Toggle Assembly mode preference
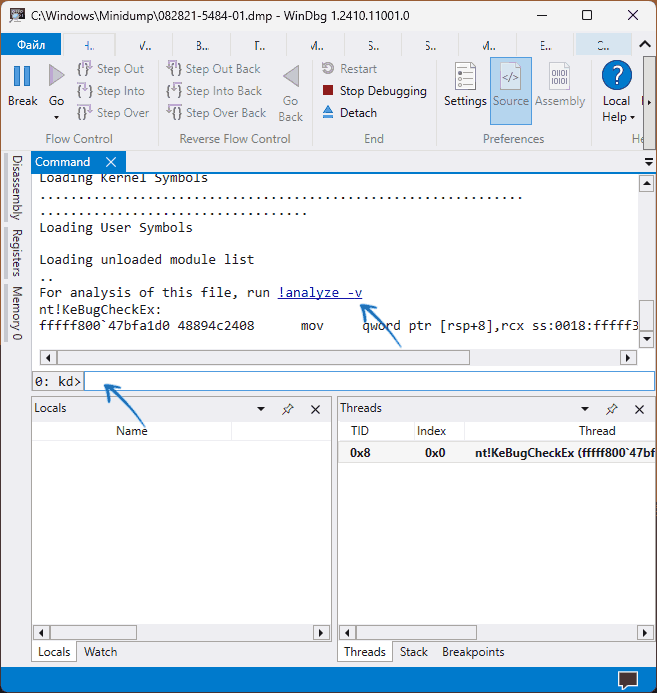Image resolution: width=657 pixels, height=693 pixels. pos(560,85)
